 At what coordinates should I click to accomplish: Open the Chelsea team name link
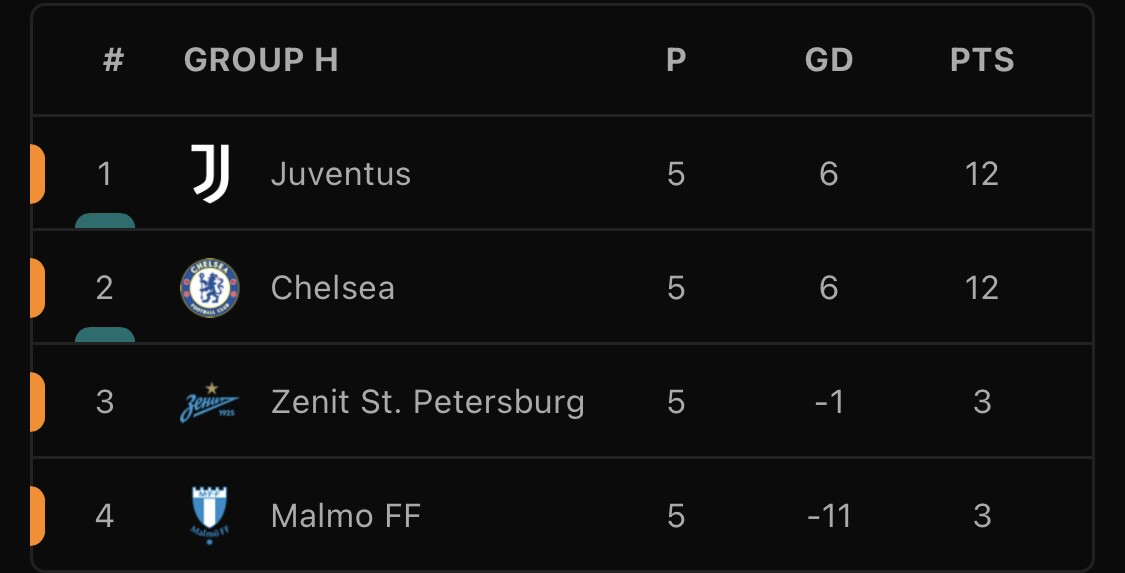click(x=333, y=288)
